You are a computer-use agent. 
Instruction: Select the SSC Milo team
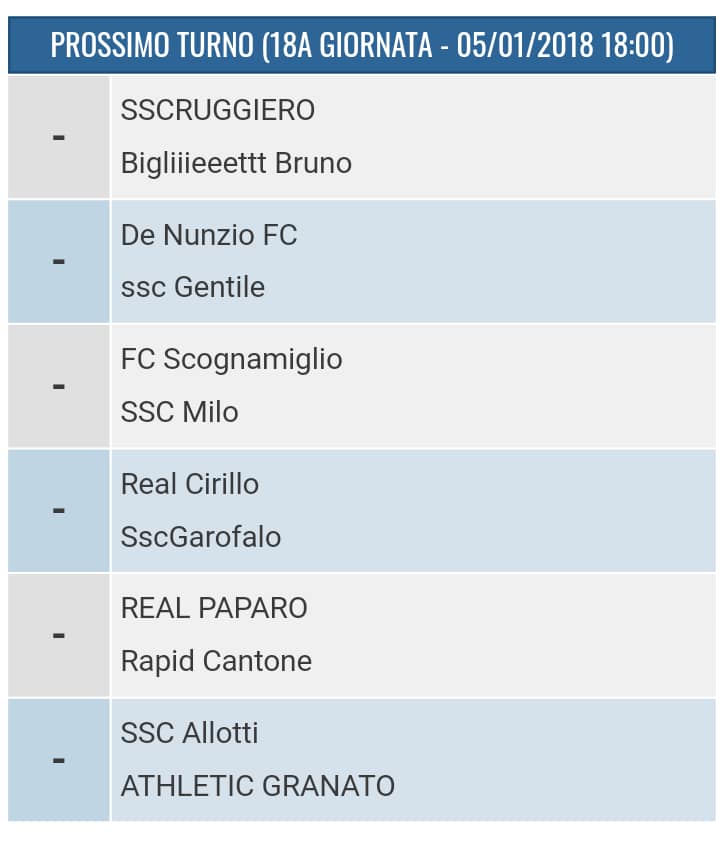tap(180, 412)
